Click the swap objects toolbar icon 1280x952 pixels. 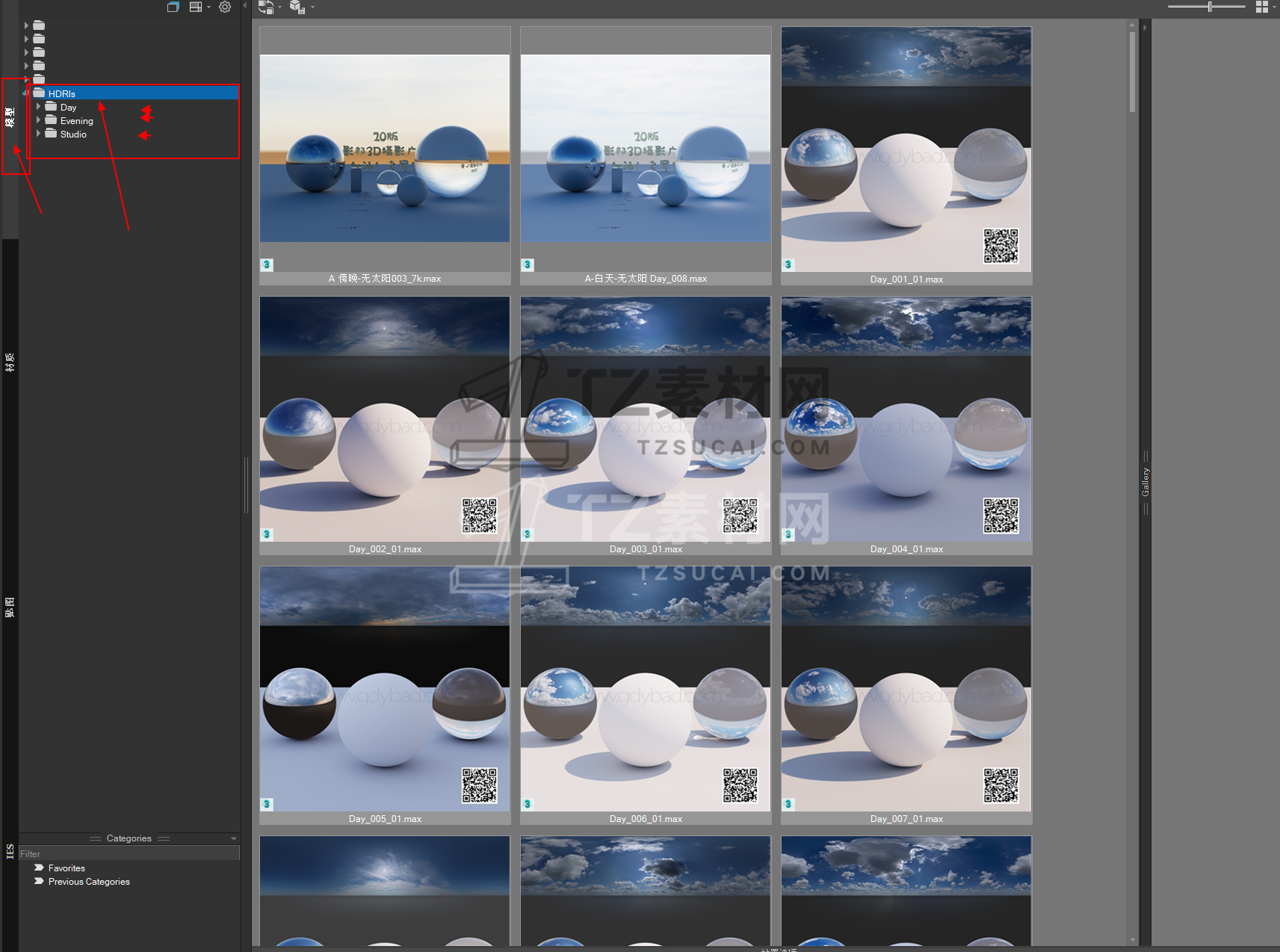click(x=266, y=7)
